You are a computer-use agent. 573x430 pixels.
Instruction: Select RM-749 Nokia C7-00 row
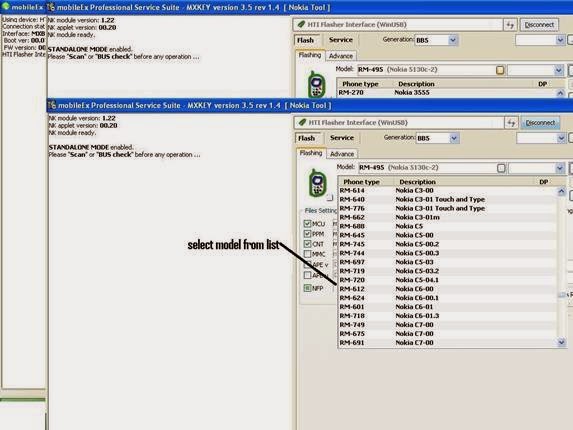447,325
